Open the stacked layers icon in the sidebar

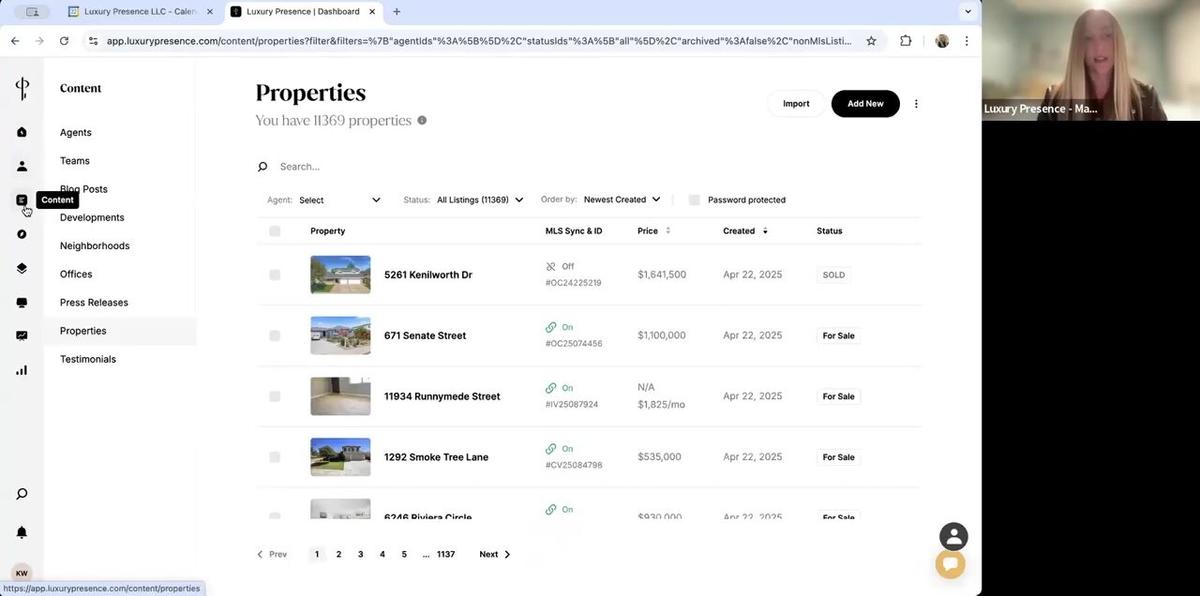point(22,268)
